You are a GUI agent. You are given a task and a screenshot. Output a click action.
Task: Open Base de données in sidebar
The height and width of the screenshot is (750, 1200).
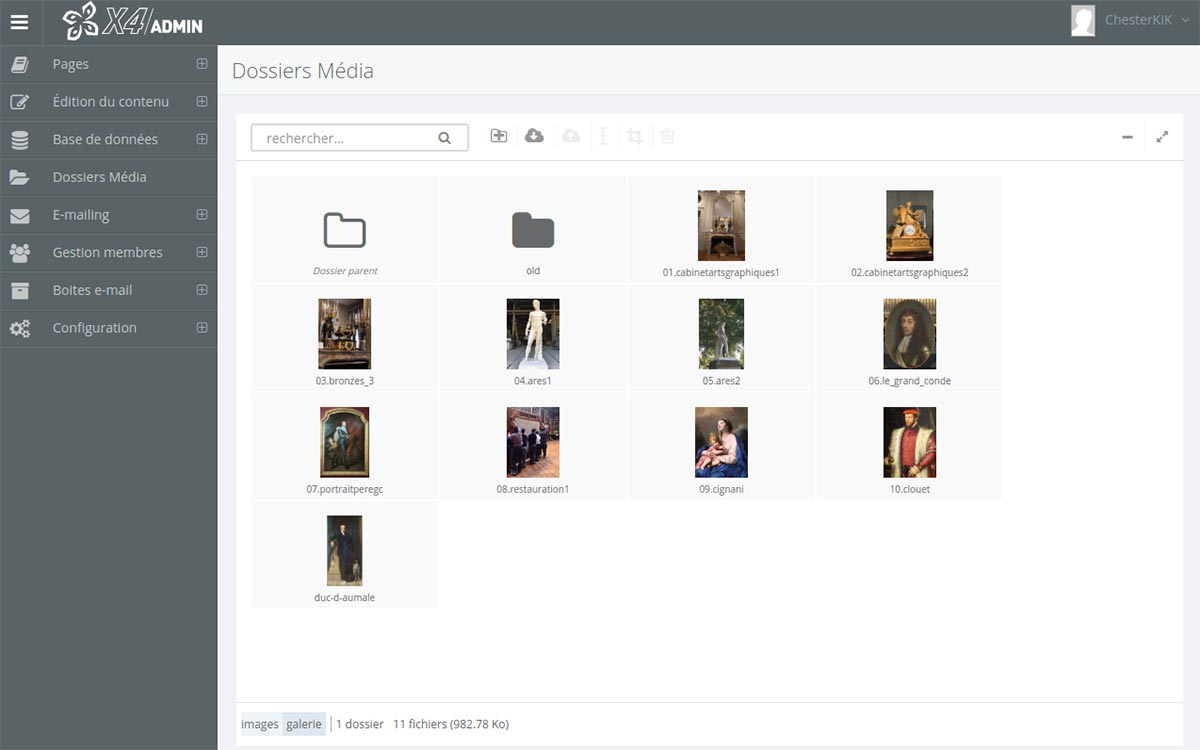[x=108, y=140]
